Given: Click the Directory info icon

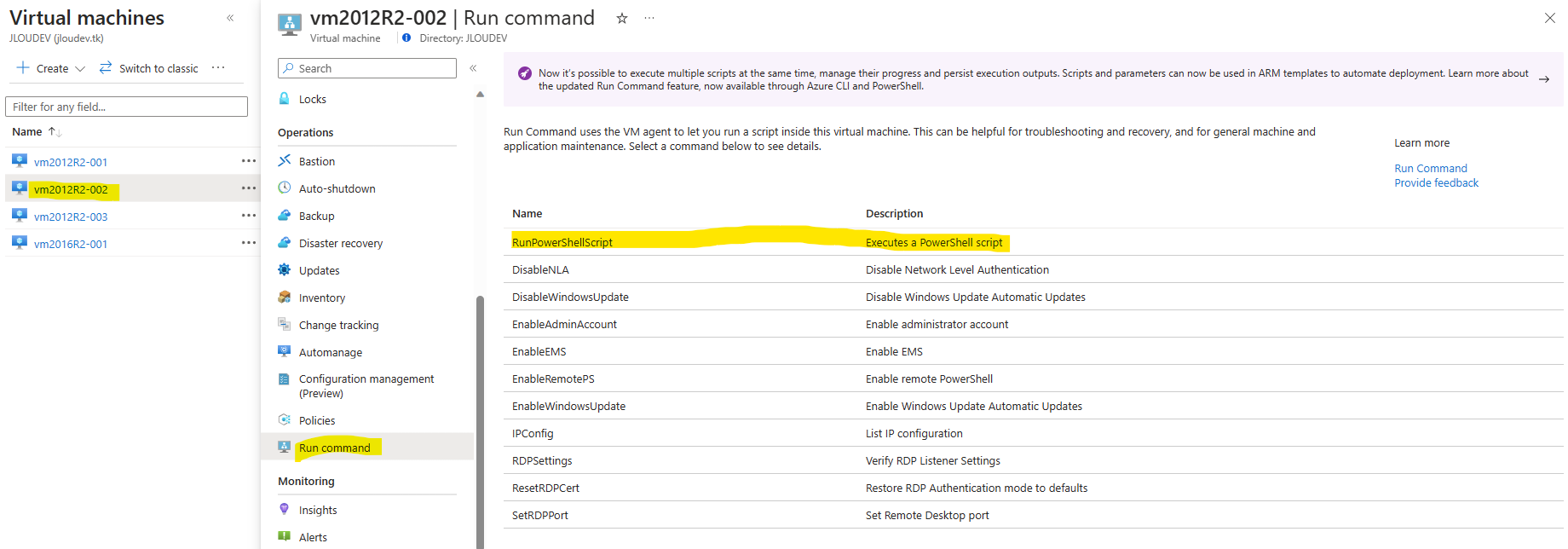Looking at the screenshot, I should click(406, 38).
